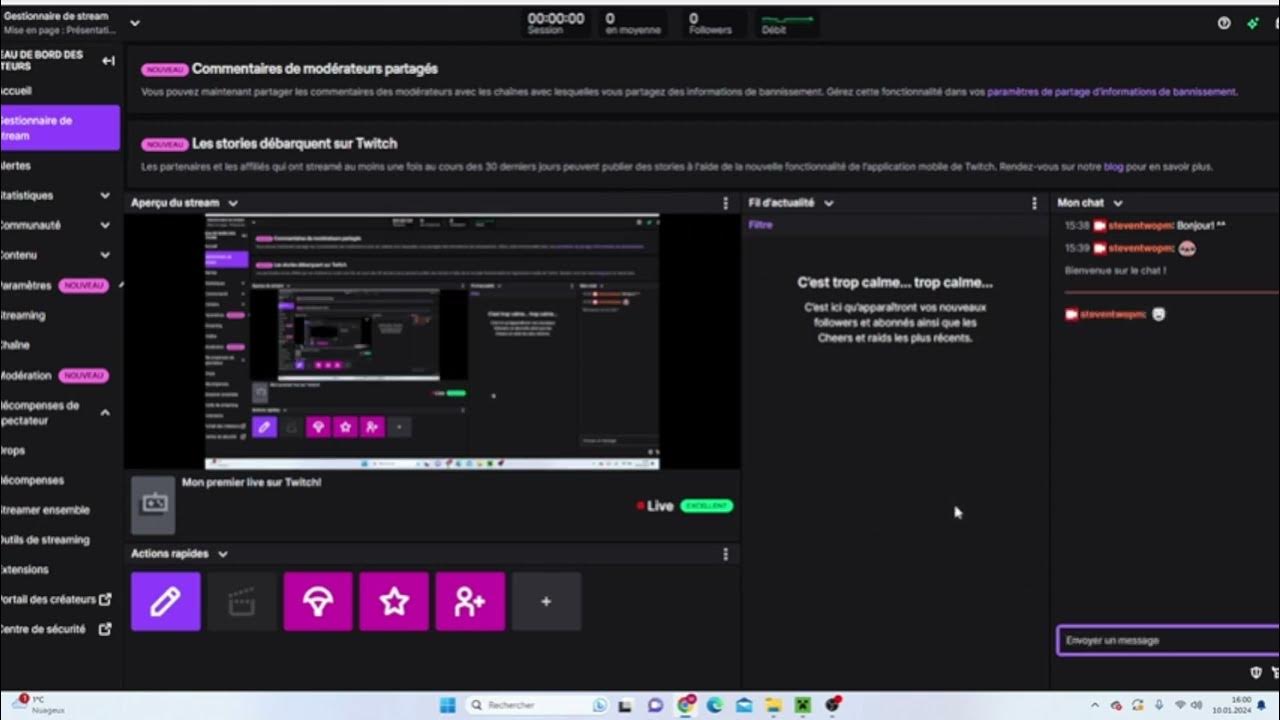Open Drops sidebar item

pyautogui.click(x=13, y=451)
